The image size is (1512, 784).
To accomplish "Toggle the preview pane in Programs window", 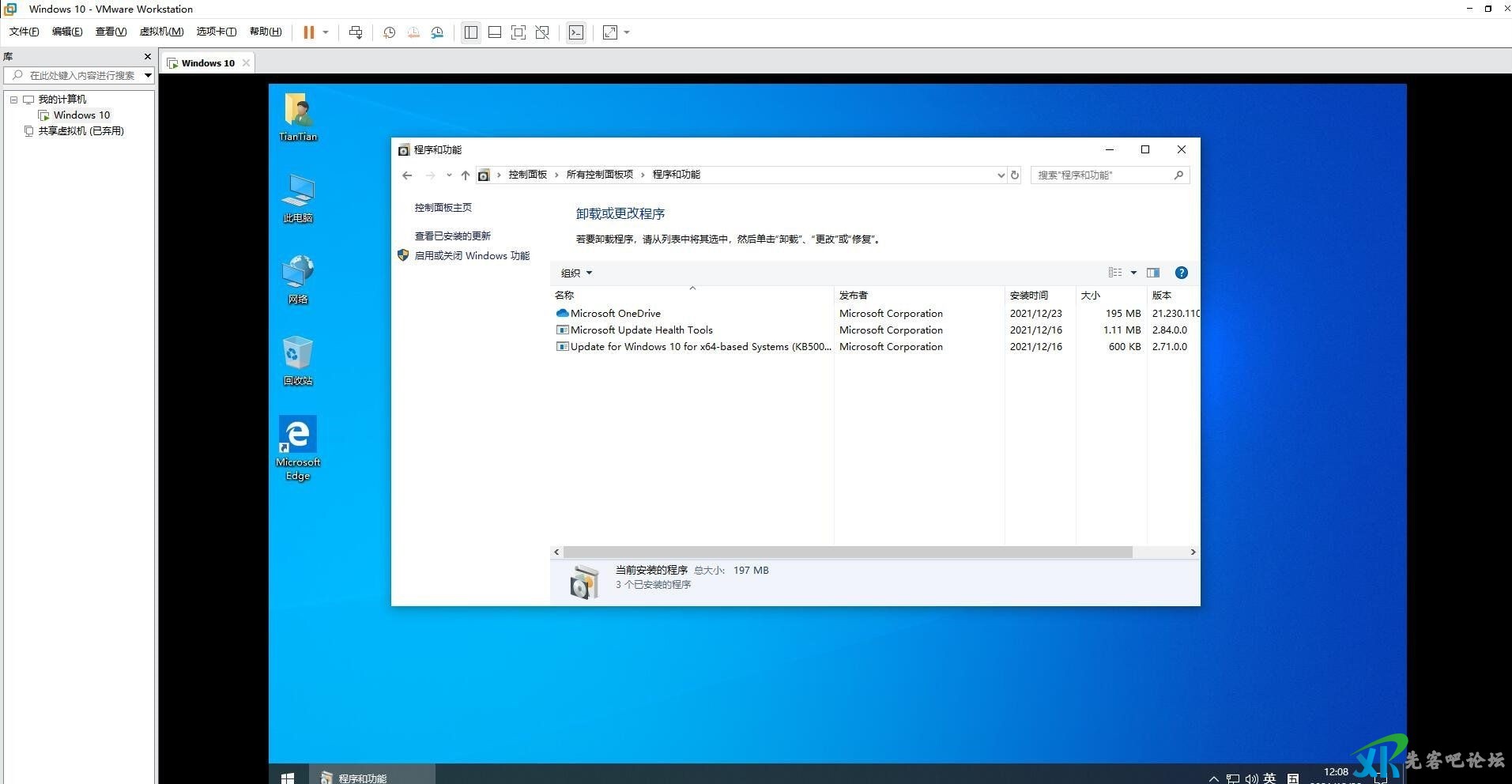I will (1153, 273).
